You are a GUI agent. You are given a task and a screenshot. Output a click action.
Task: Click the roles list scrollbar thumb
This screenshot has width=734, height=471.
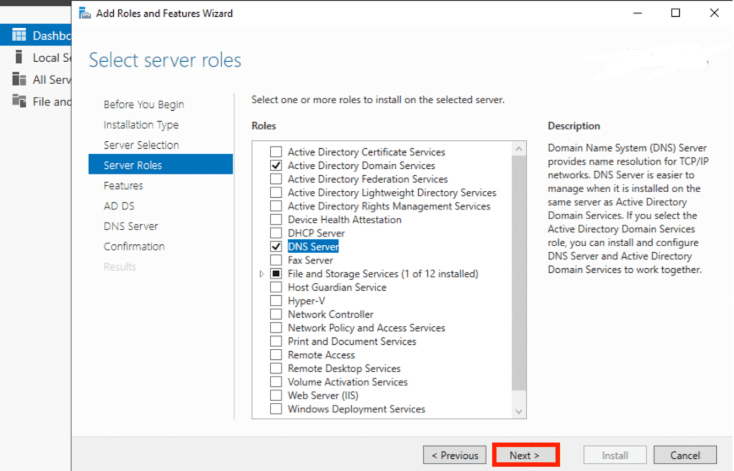coord(519,273)
